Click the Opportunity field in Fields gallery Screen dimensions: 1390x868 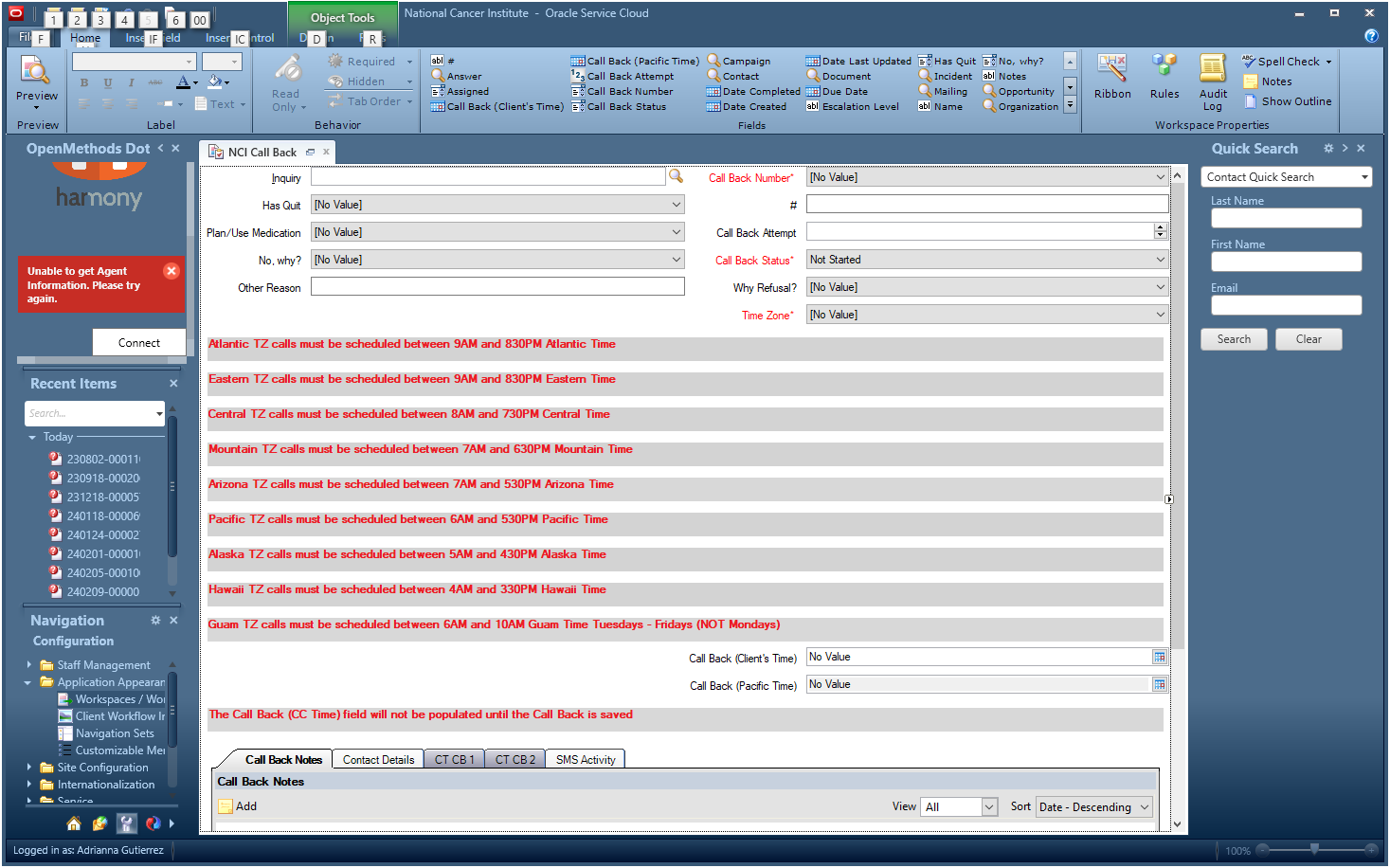tap(1019, 92)
